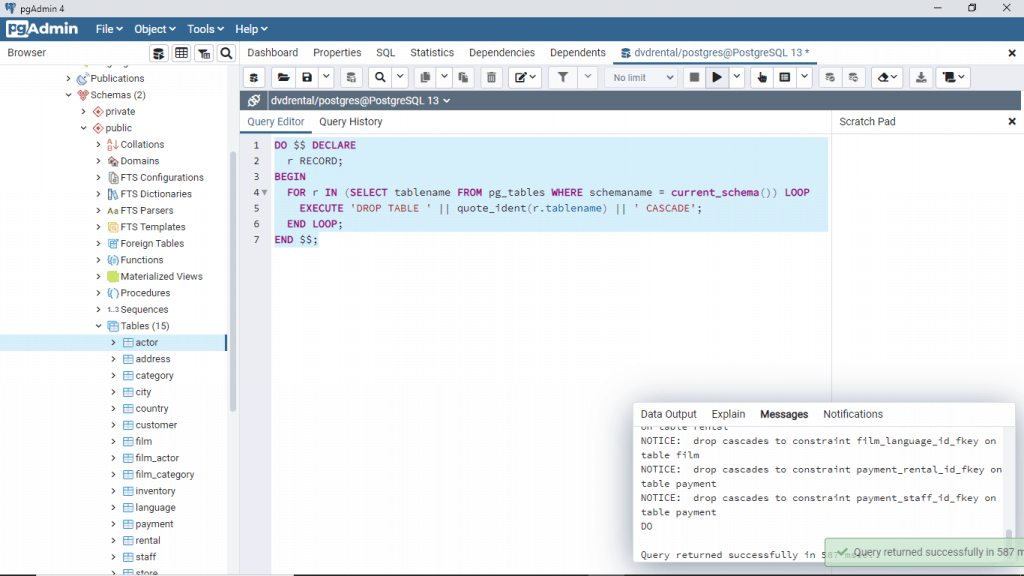Toggle connection status link icon

coord(254,101)
